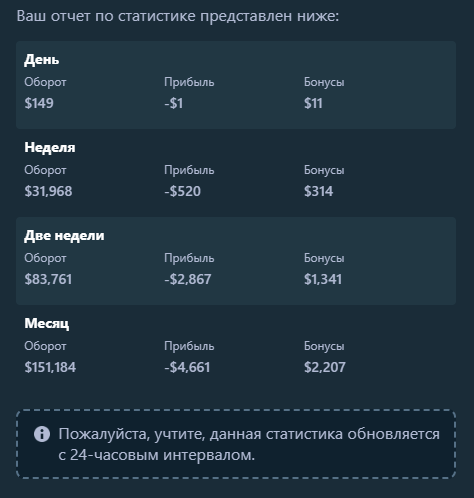Click the two-week bonuses value $1,341
The image size is (474, 498).
coord(323,279)
